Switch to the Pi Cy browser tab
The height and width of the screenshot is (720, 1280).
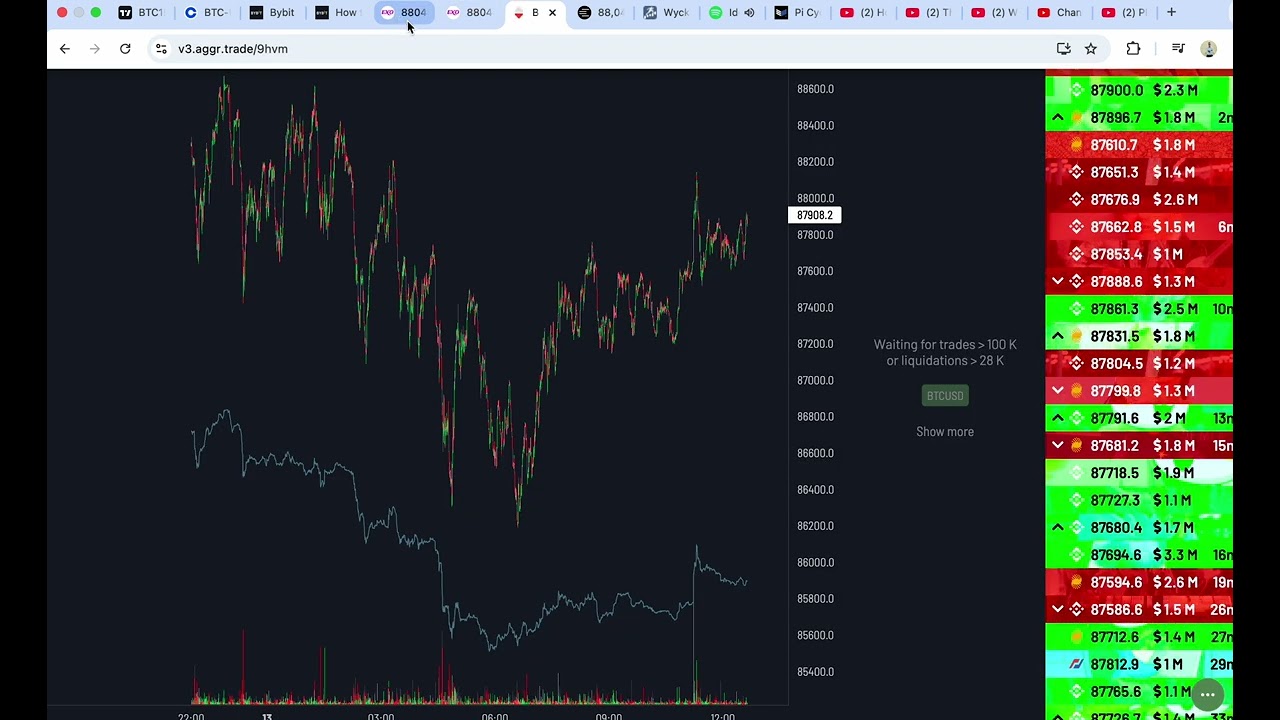coord(798,12)
